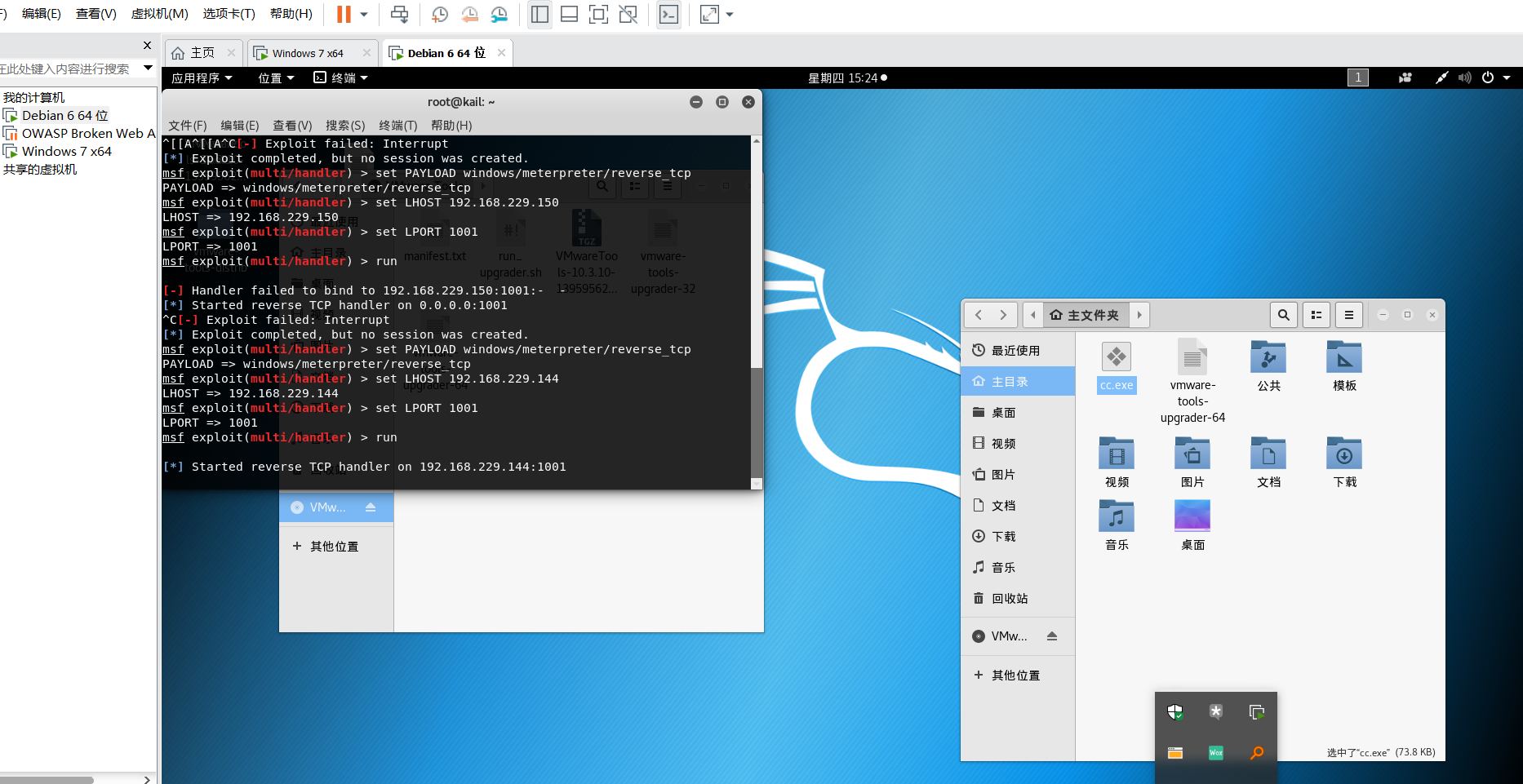The image size is (1523, 784).
Task: Pause the virtual machine with the orange button
Action: pyautogui.click(x=344, y=14)
